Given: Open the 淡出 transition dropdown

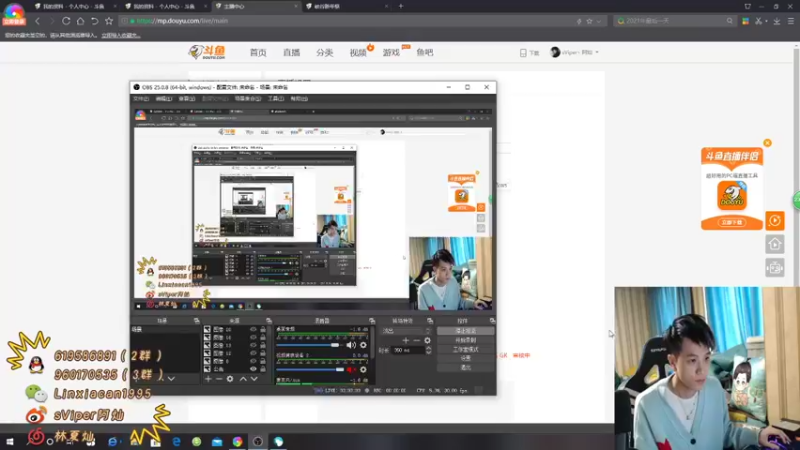Looking at the screenshot, I should click(406, 331).
